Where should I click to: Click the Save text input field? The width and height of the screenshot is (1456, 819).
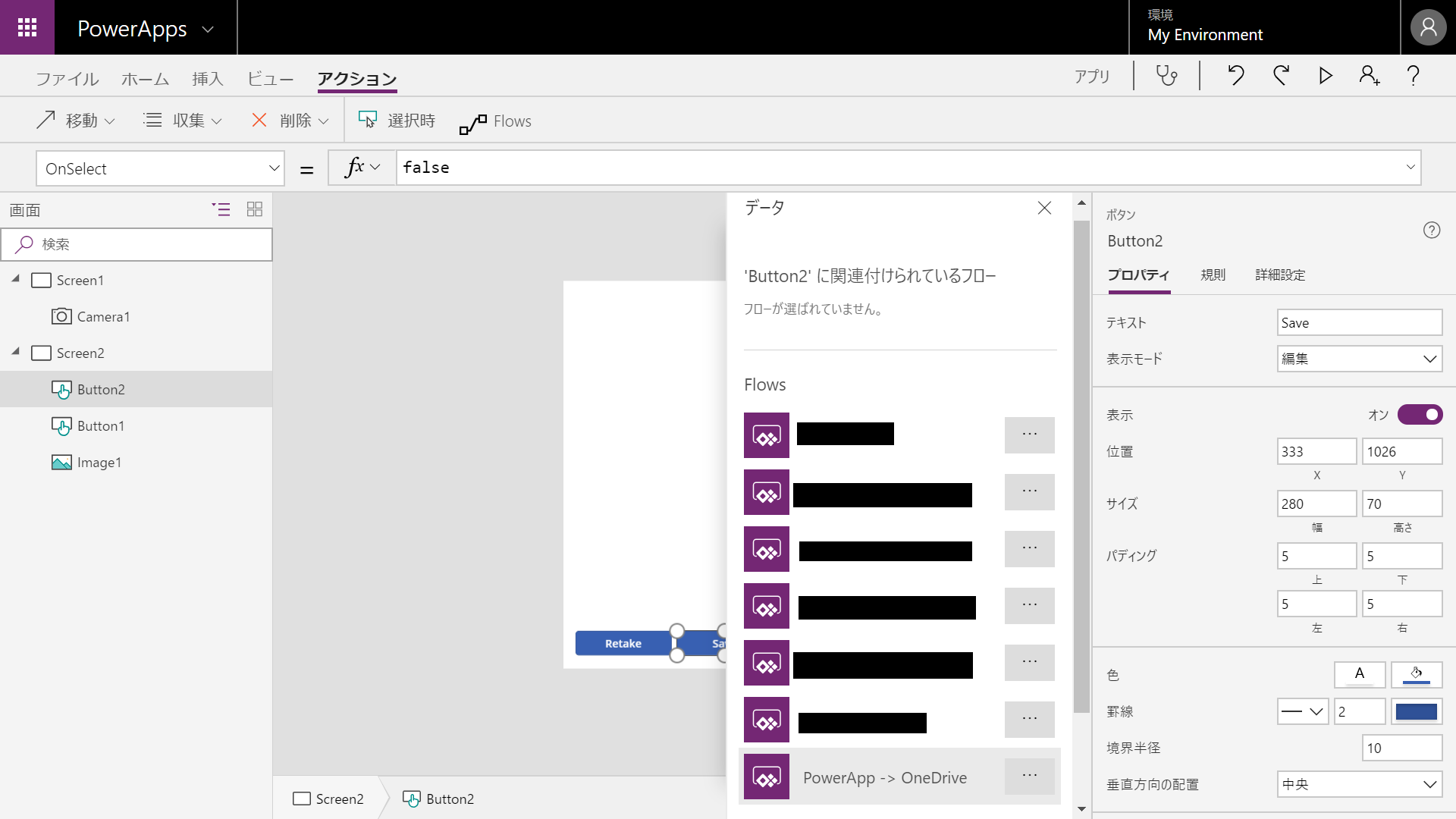pyautogui.click(x=1359, y=322)
